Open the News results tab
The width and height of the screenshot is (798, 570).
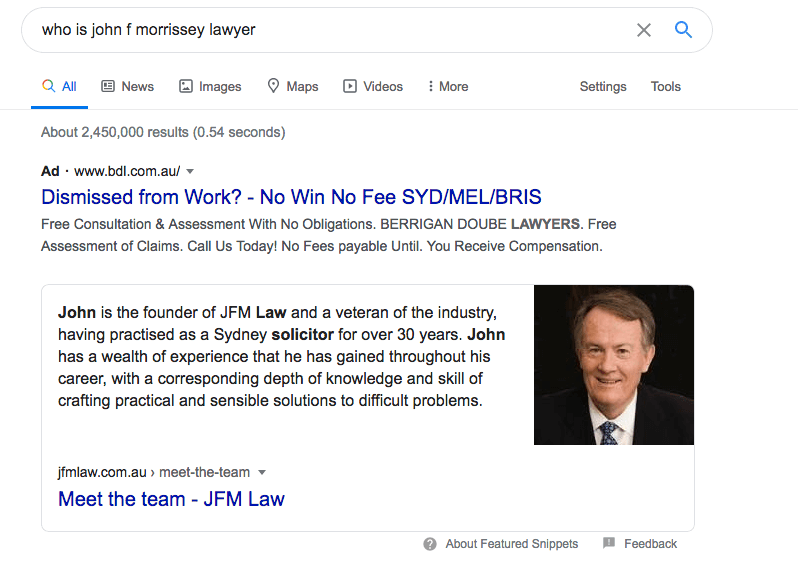click(x=127, y=87)
